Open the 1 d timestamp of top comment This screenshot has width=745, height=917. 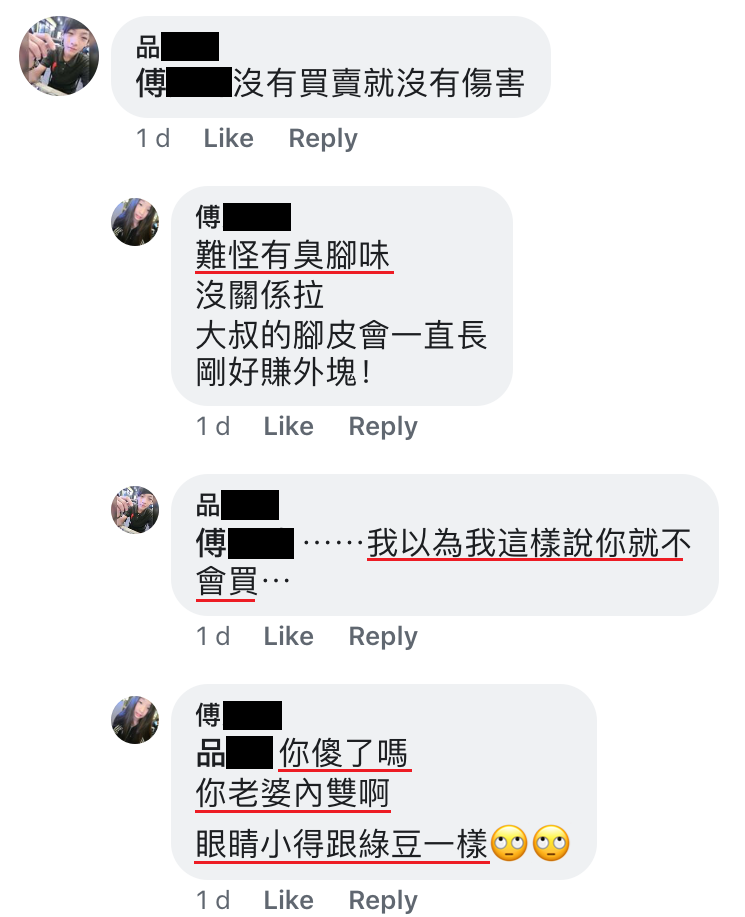pyautogui.click(x=153, y=139)
